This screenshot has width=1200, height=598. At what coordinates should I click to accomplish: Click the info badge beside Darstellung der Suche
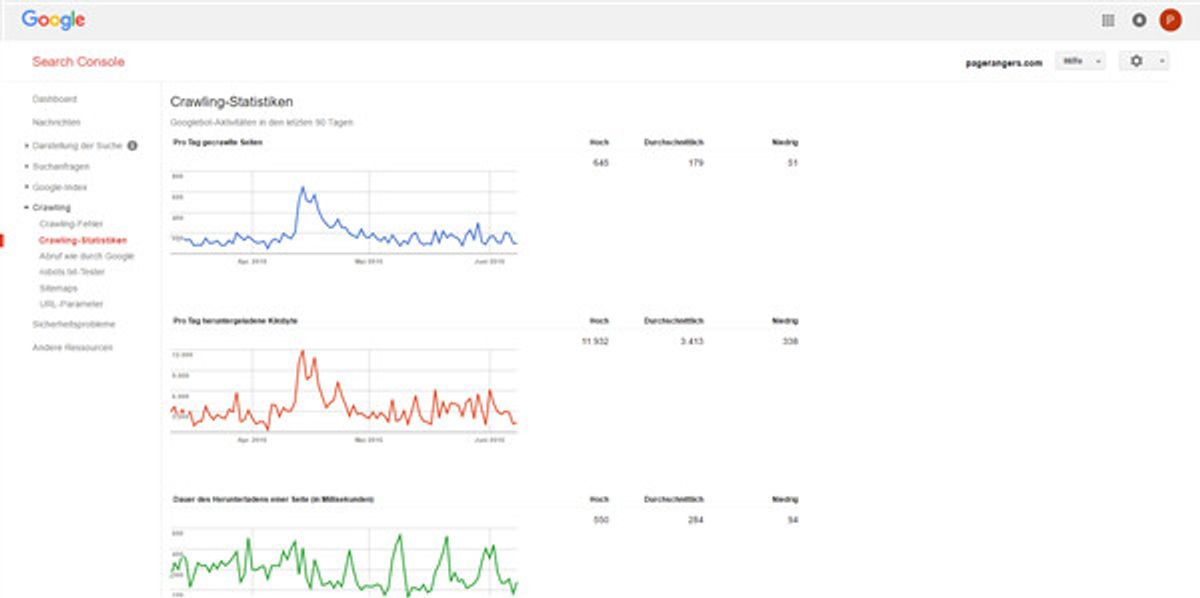click(x=132, y=145)
